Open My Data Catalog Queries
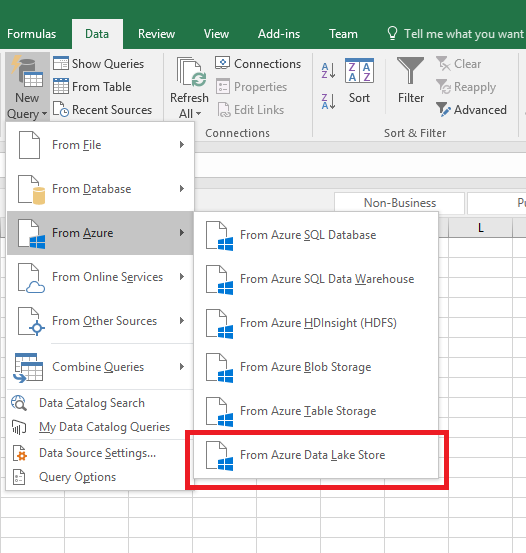 point(100,427)
